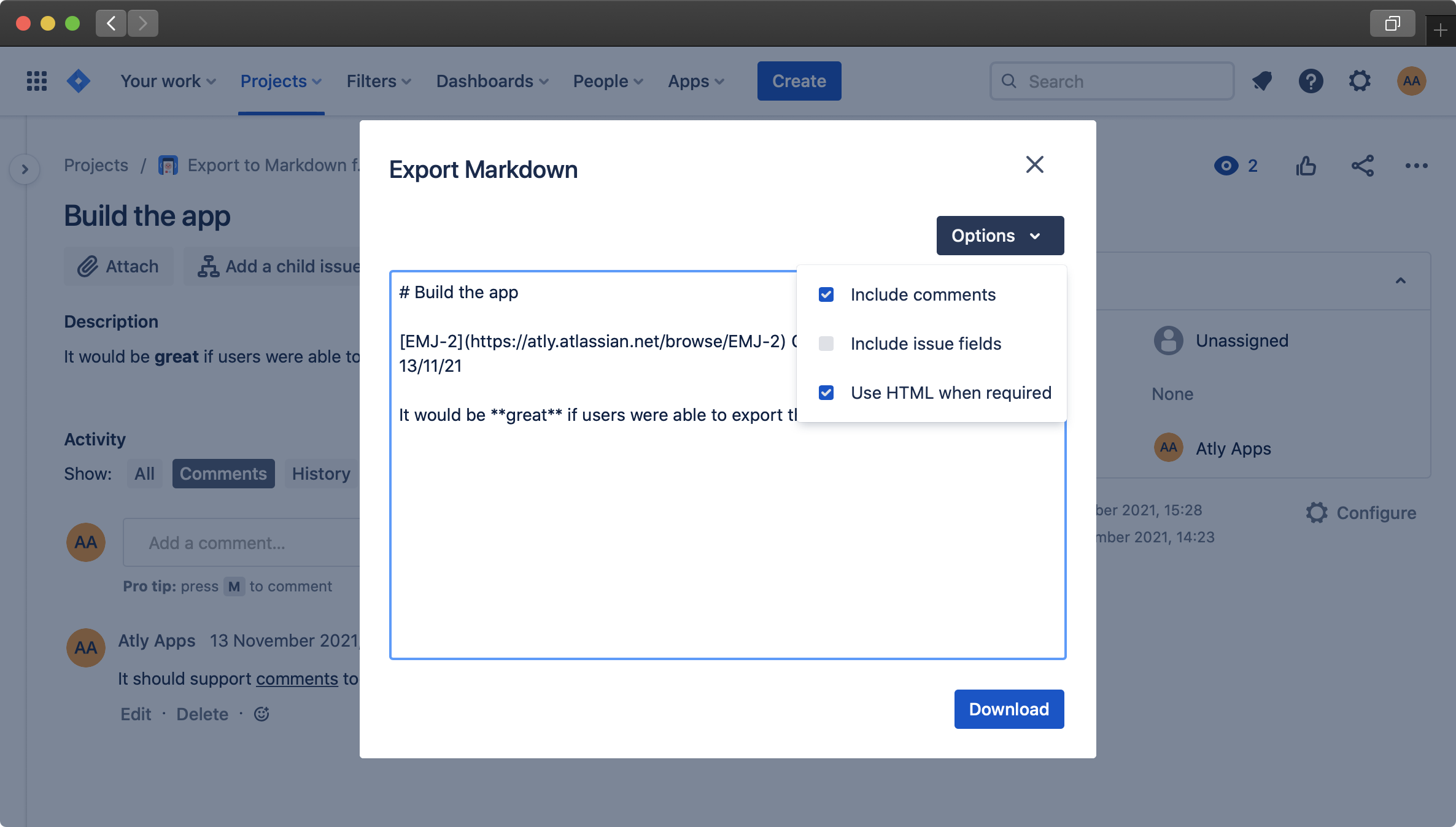
Task: Click the share icon on the issue
Action: 1362,165
